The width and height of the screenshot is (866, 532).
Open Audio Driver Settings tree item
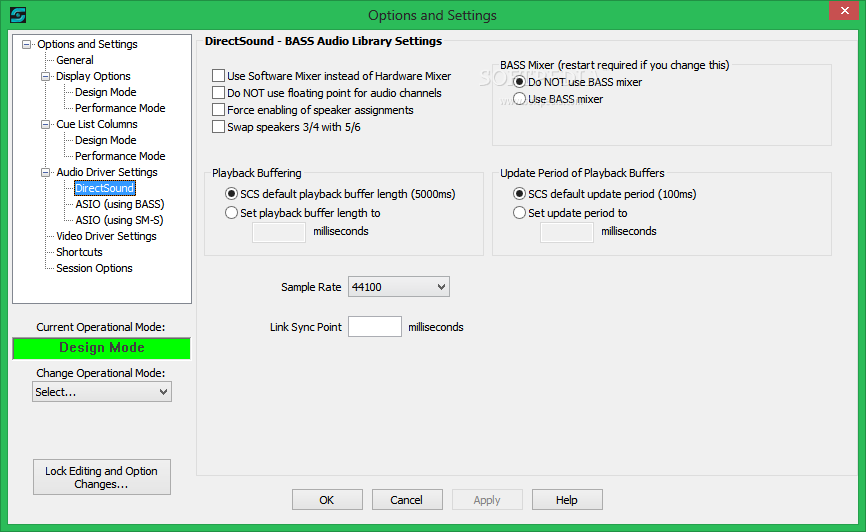(107, 172)
